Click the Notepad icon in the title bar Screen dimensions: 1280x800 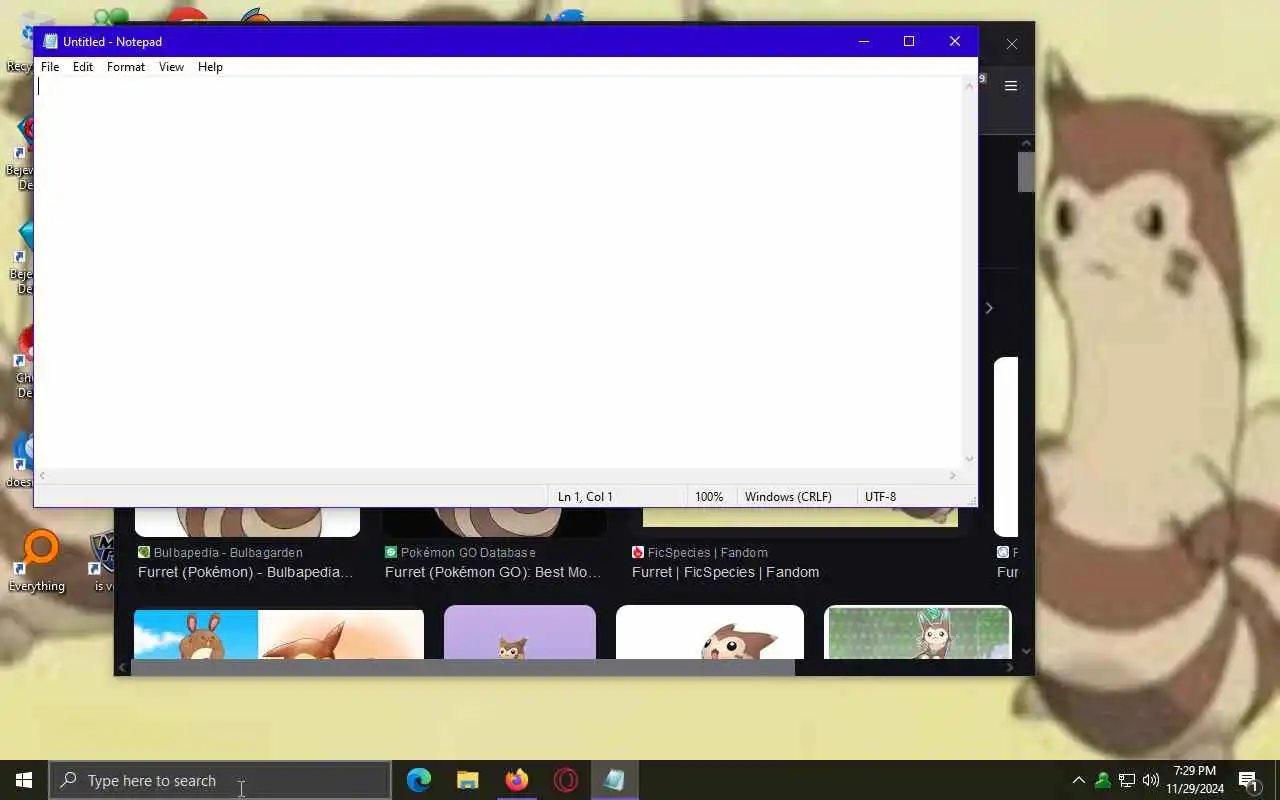tap(50, 41)
